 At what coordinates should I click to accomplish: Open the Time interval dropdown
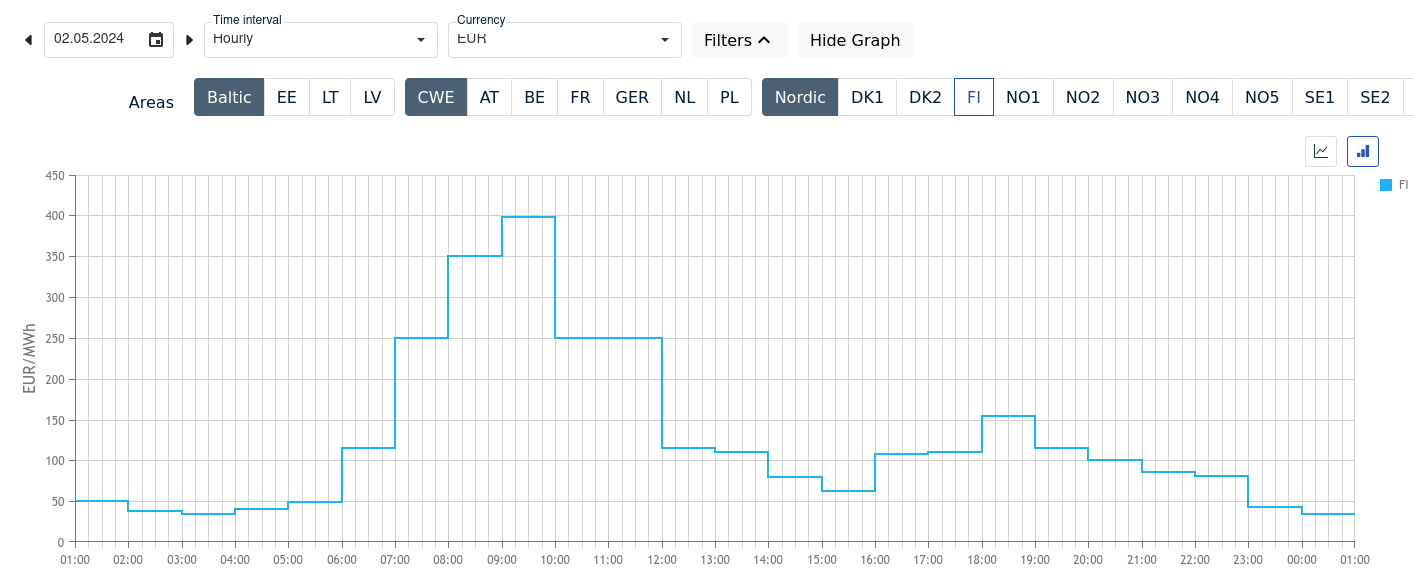click(x=320, y=40)
